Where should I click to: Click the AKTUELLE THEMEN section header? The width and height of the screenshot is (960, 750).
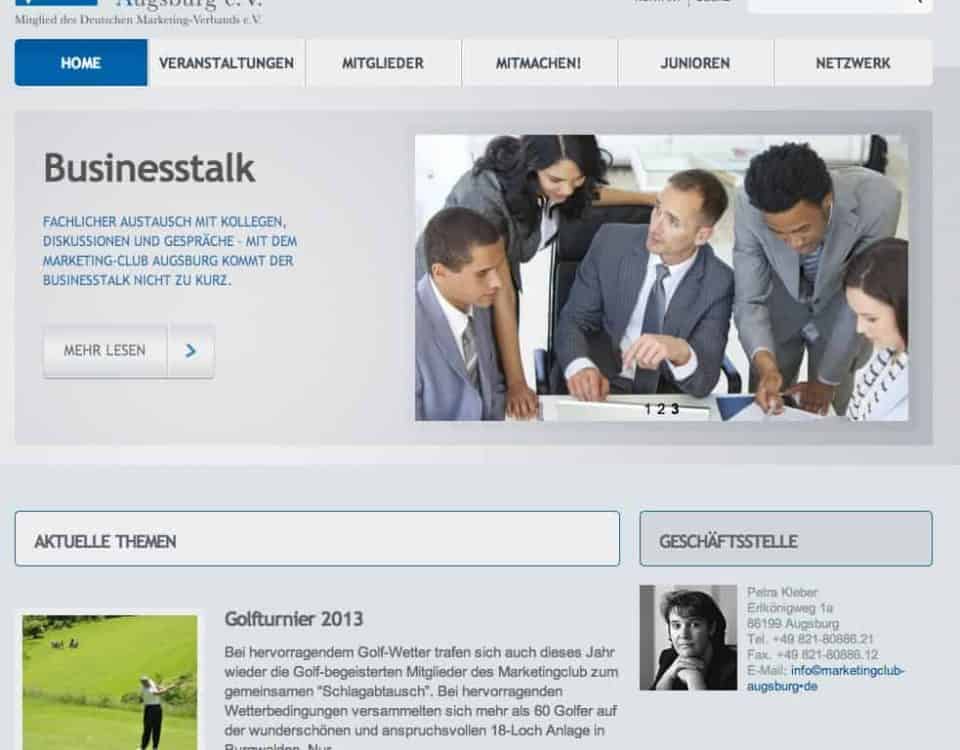pos(317,539)
